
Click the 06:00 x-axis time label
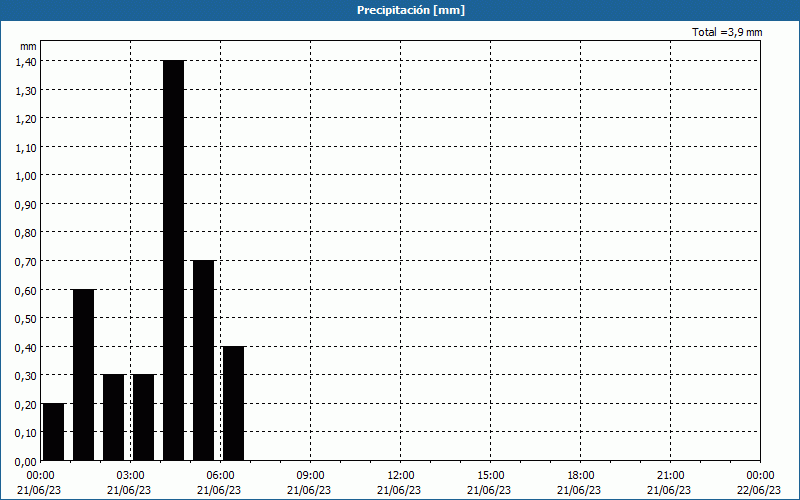point(220,476)
